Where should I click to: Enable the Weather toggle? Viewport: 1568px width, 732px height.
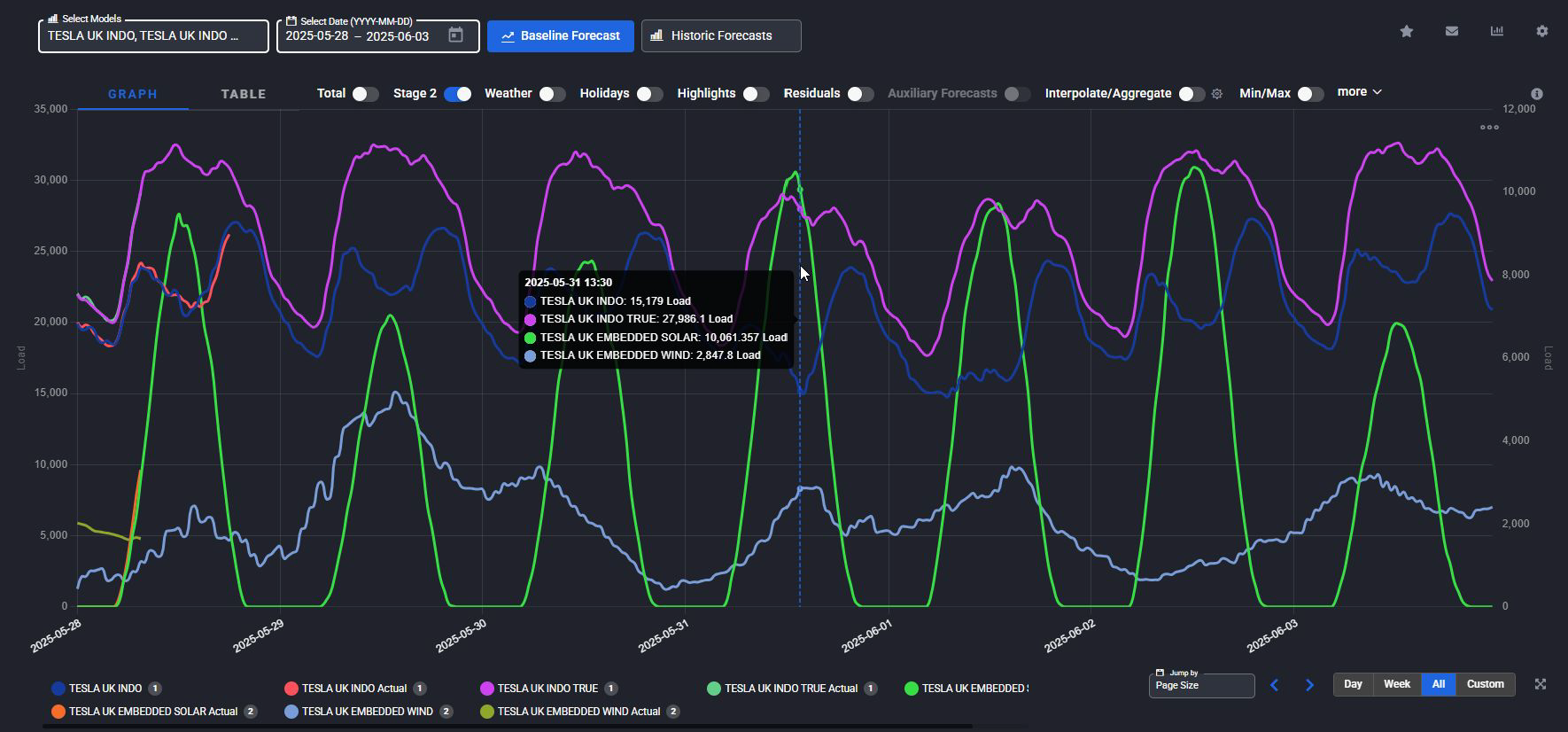click(x=552, y=94)
